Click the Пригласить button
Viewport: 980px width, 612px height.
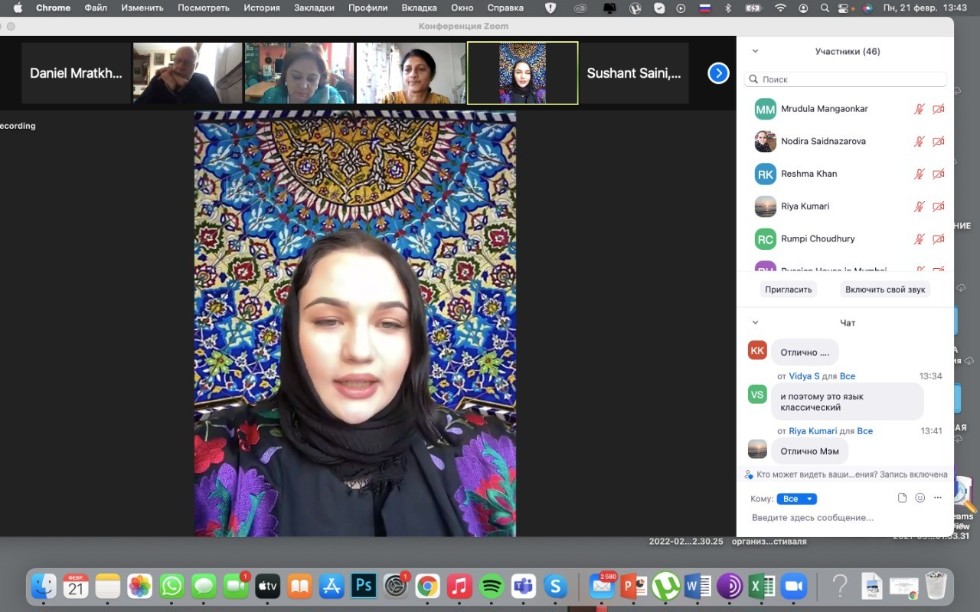coord(788,289)
